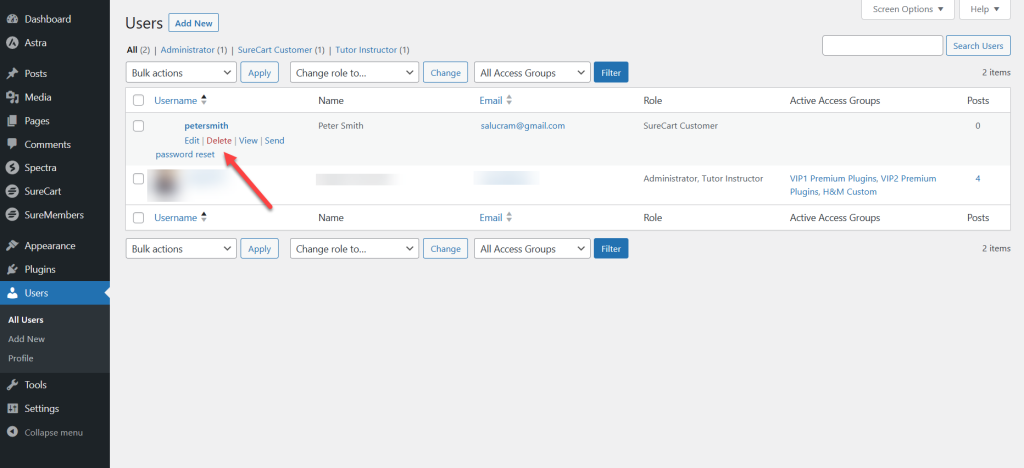This screenshot has height=468, width=1024.
Task: Click the Astra logo icon
Action: (x=12, y=42)
